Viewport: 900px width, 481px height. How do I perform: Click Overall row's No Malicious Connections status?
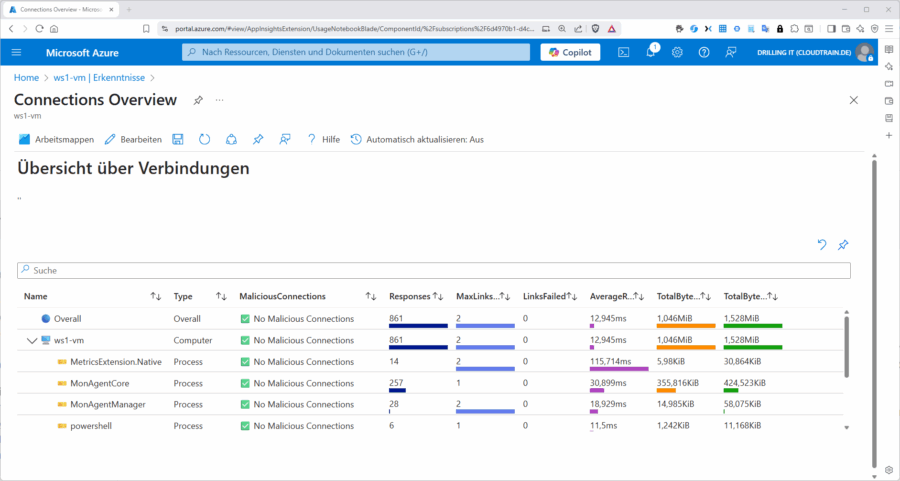[297, 319]
